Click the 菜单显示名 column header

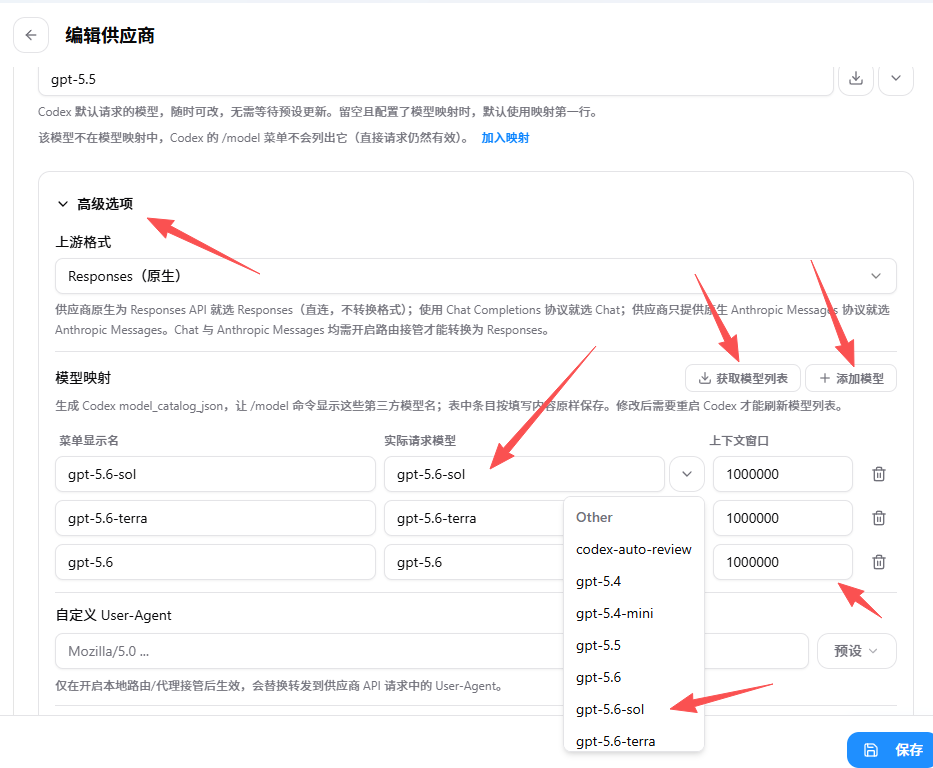[x=89, y=441]
